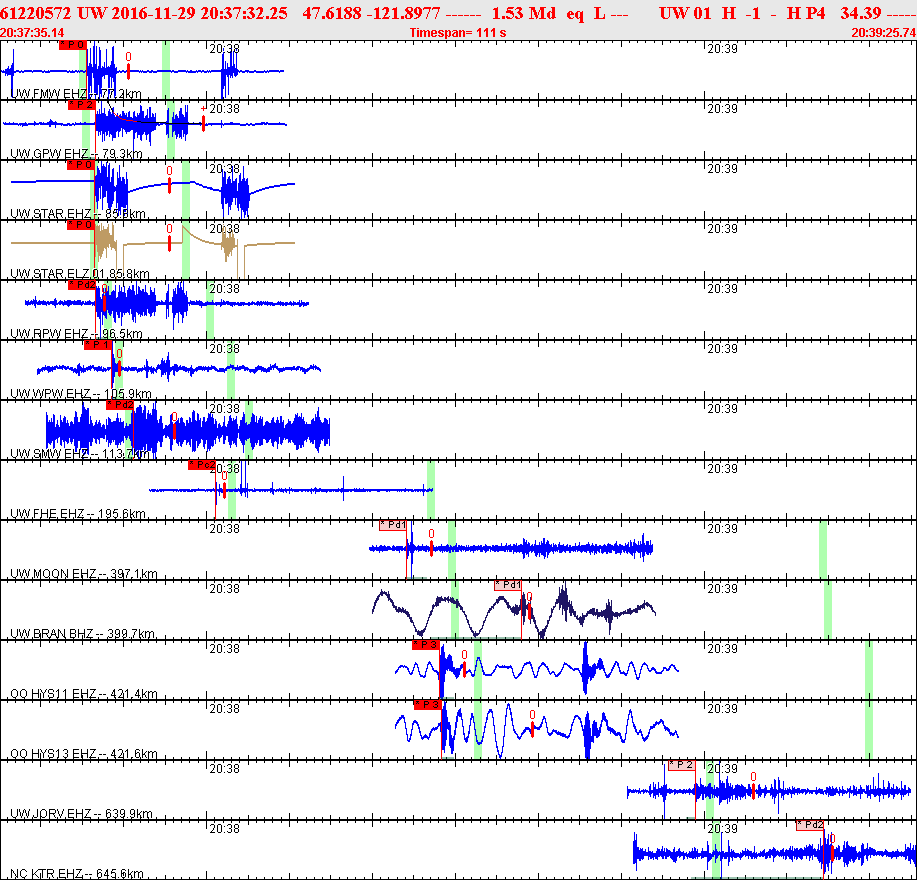The height and width of the screenshot is (880, 917).
Task: Click the OO HYS13 EHZ 421.6km station label
Action: point(84,754)
